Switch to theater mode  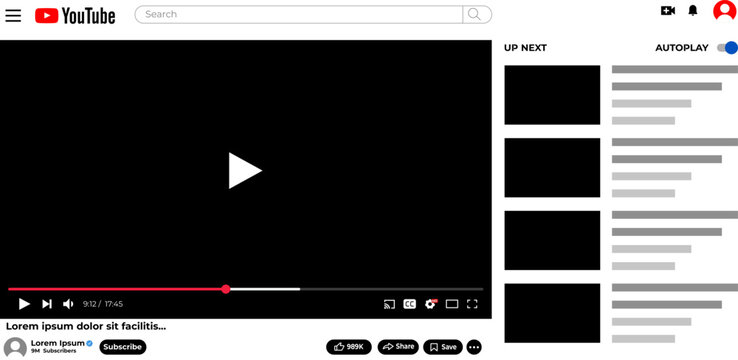[452, 304]
